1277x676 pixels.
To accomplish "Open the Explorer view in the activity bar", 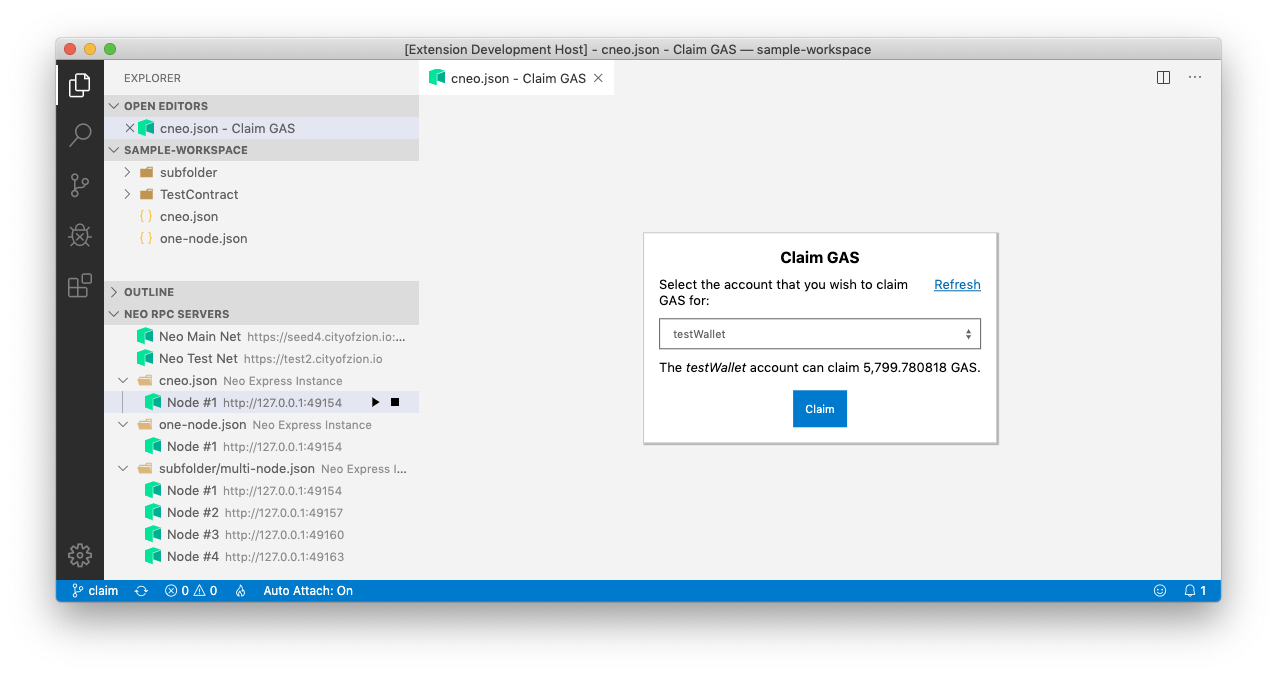I will [80, 85].
